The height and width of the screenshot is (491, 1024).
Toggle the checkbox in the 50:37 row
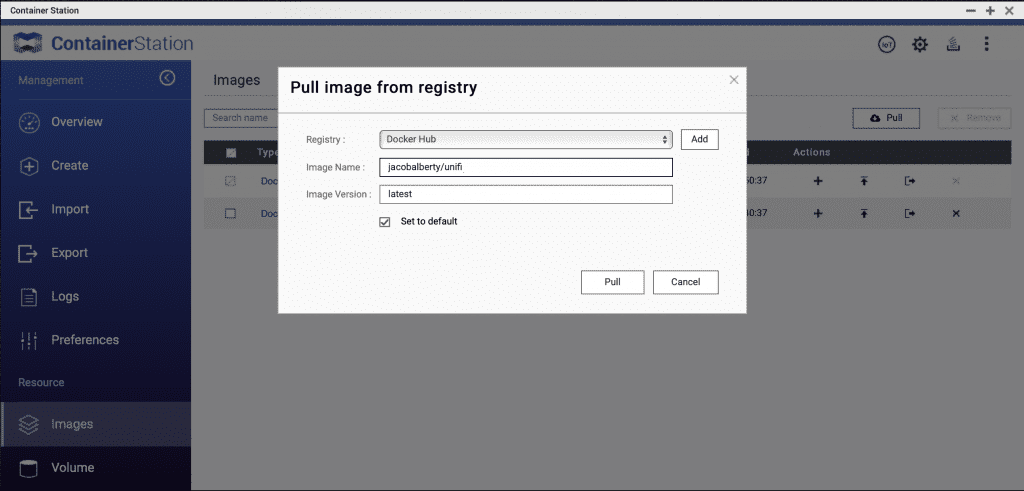[230, 181]
